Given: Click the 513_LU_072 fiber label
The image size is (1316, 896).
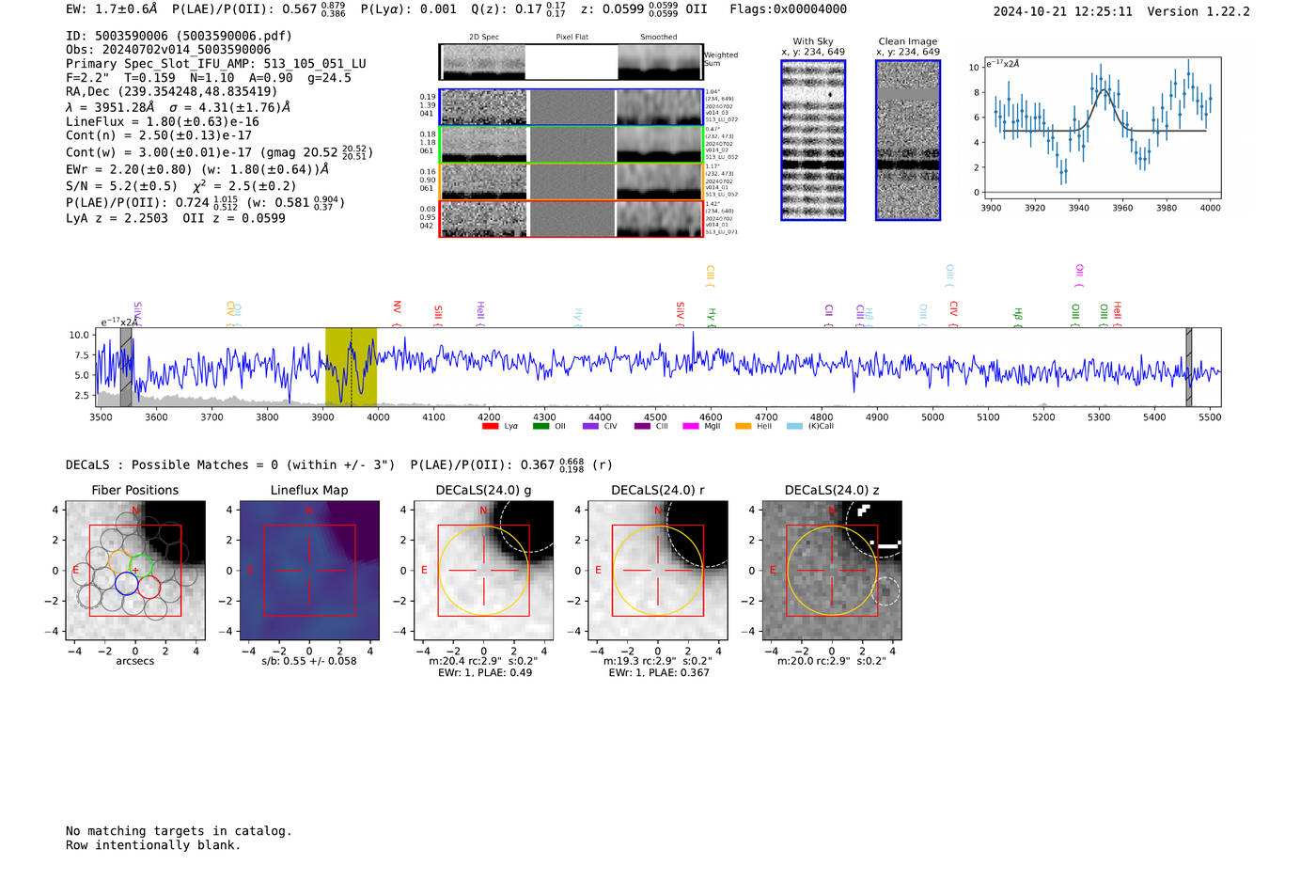Looking at the screenshot, I should [x=722, y=119].
